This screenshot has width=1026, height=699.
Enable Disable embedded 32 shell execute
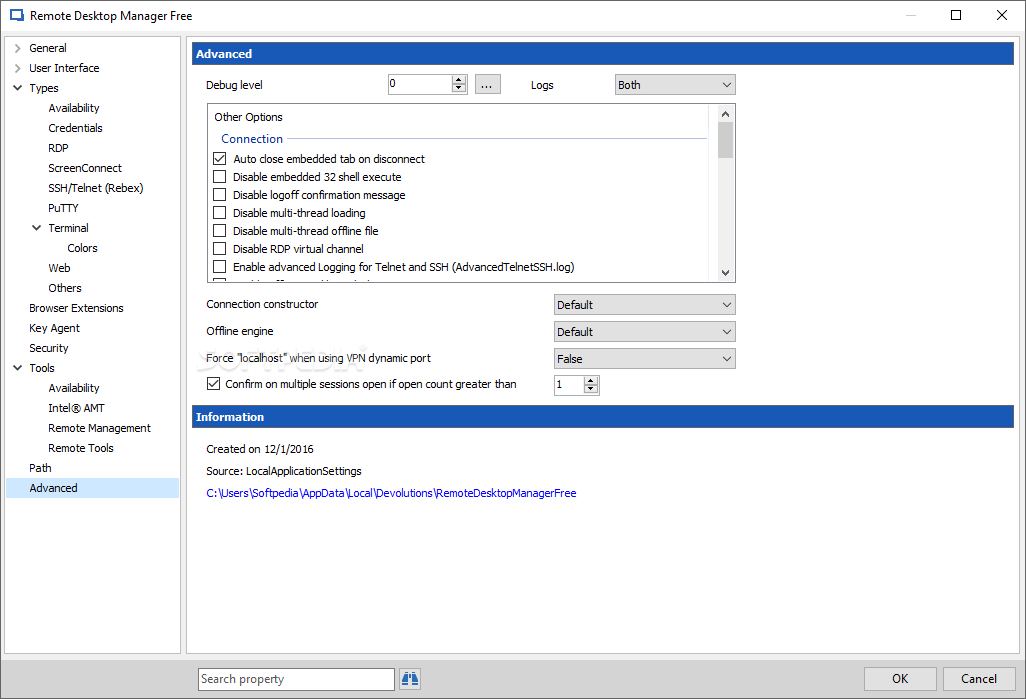click(x=220, y=177)
